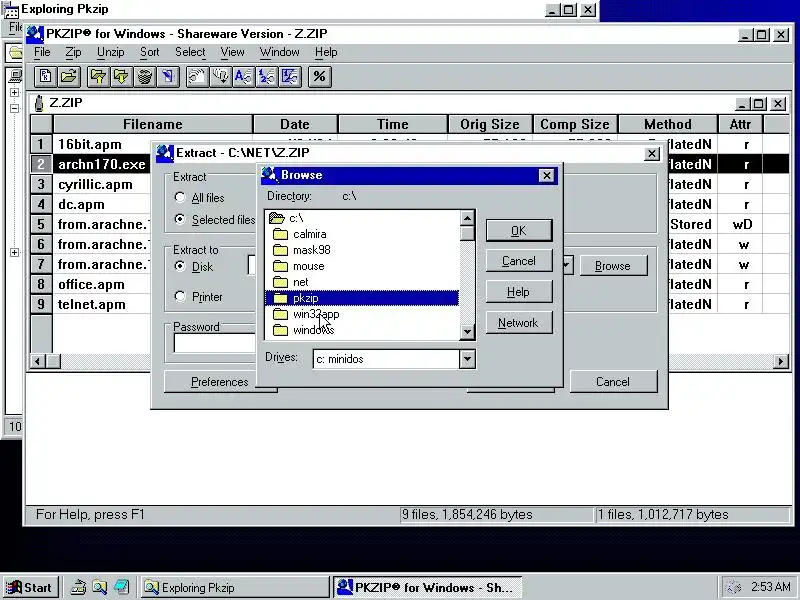Click the Extract files toolbar icon
The image size is (800, 600).
click(x=121, y=77)
